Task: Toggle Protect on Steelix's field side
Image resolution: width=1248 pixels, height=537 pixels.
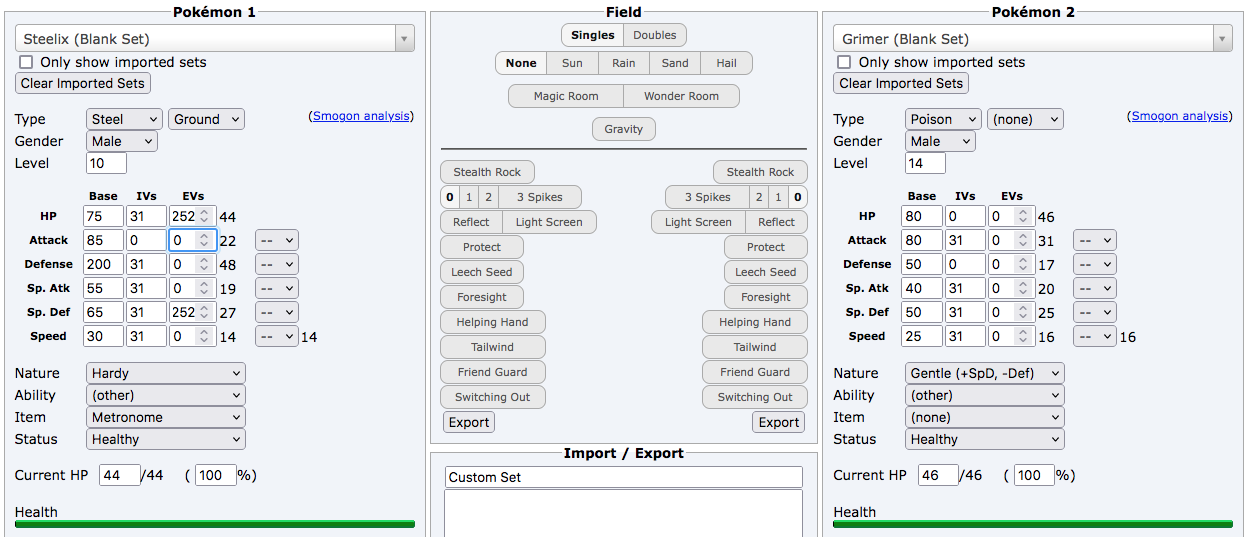Action: click(x=484, y=247)
